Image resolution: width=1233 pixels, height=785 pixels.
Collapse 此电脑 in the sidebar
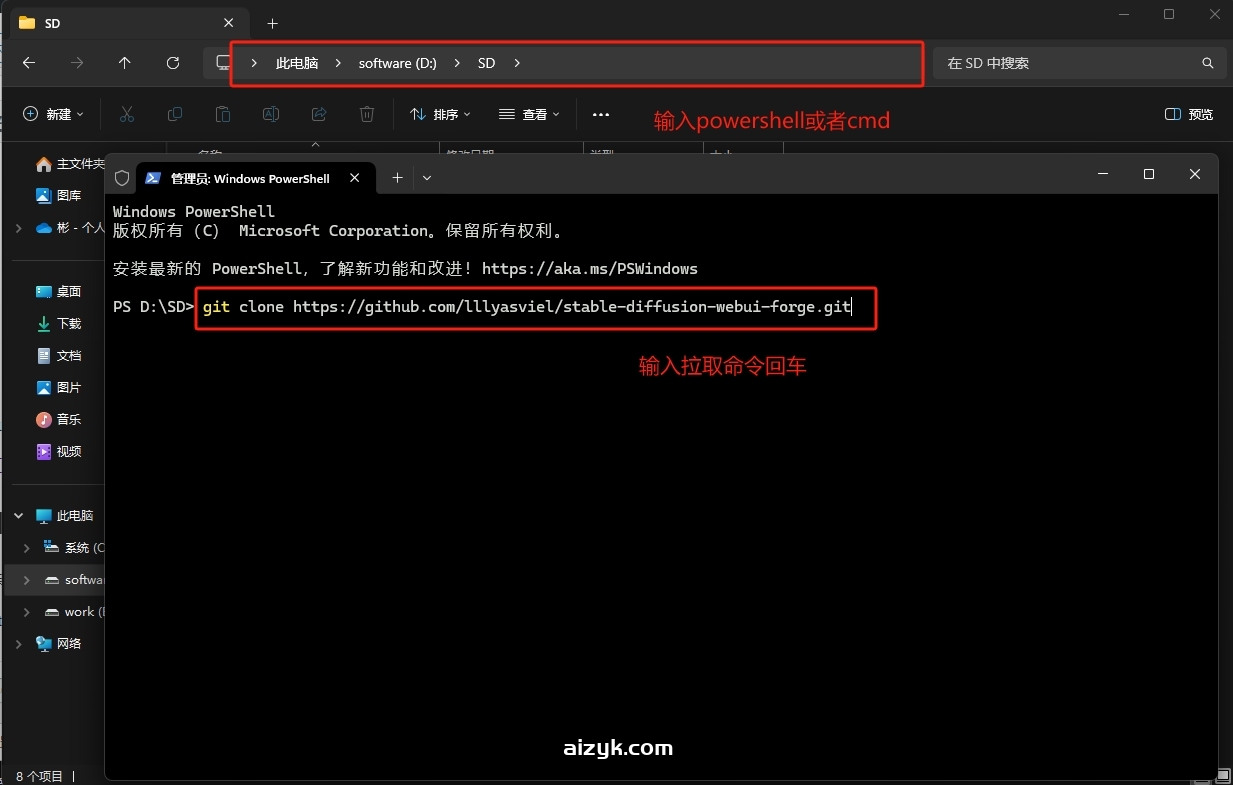click(17, 515)
